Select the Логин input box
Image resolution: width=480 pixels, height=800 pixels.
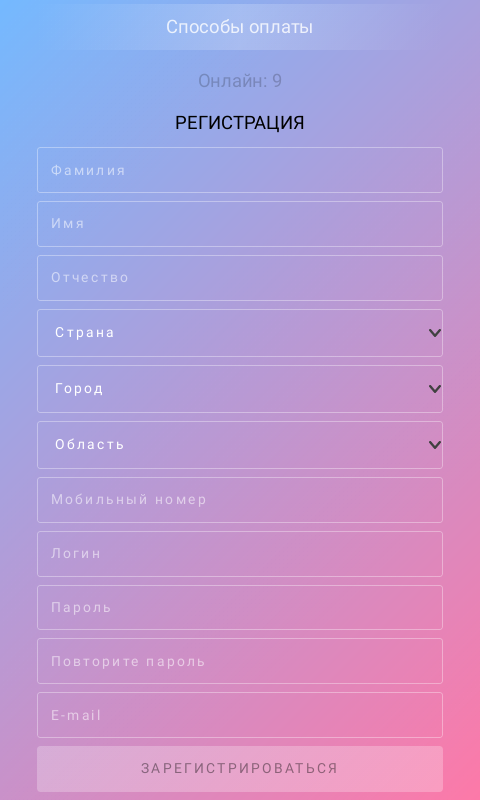(240, 554)
